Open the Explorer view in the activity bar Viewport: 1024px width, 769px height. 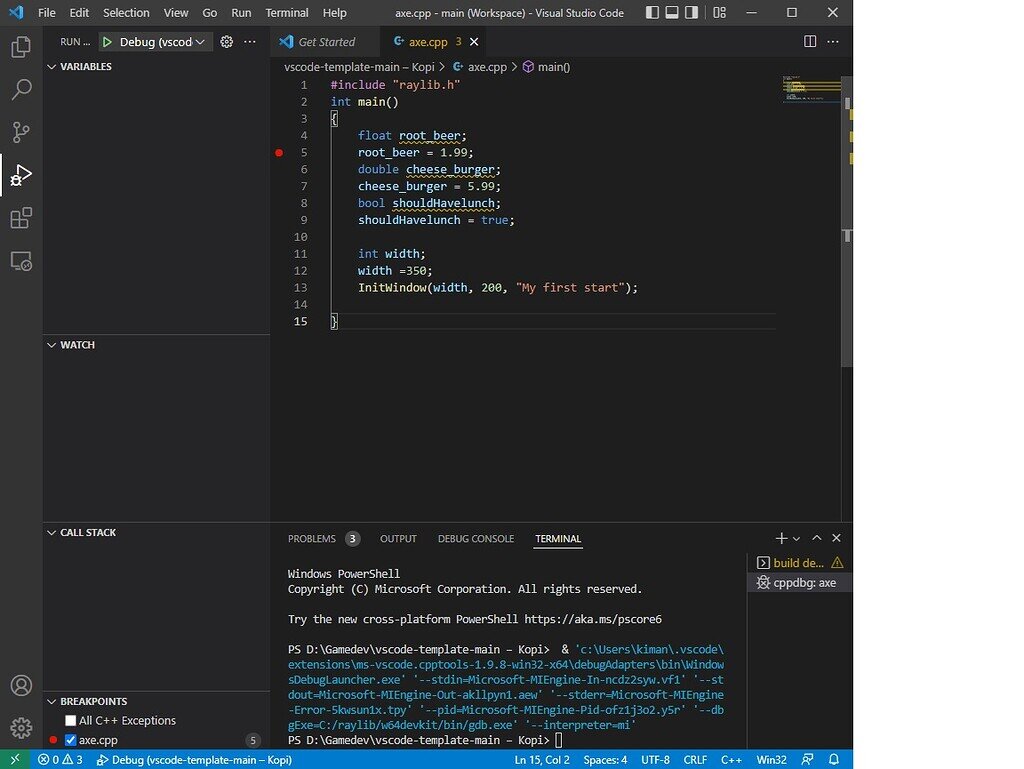[21, 45]
